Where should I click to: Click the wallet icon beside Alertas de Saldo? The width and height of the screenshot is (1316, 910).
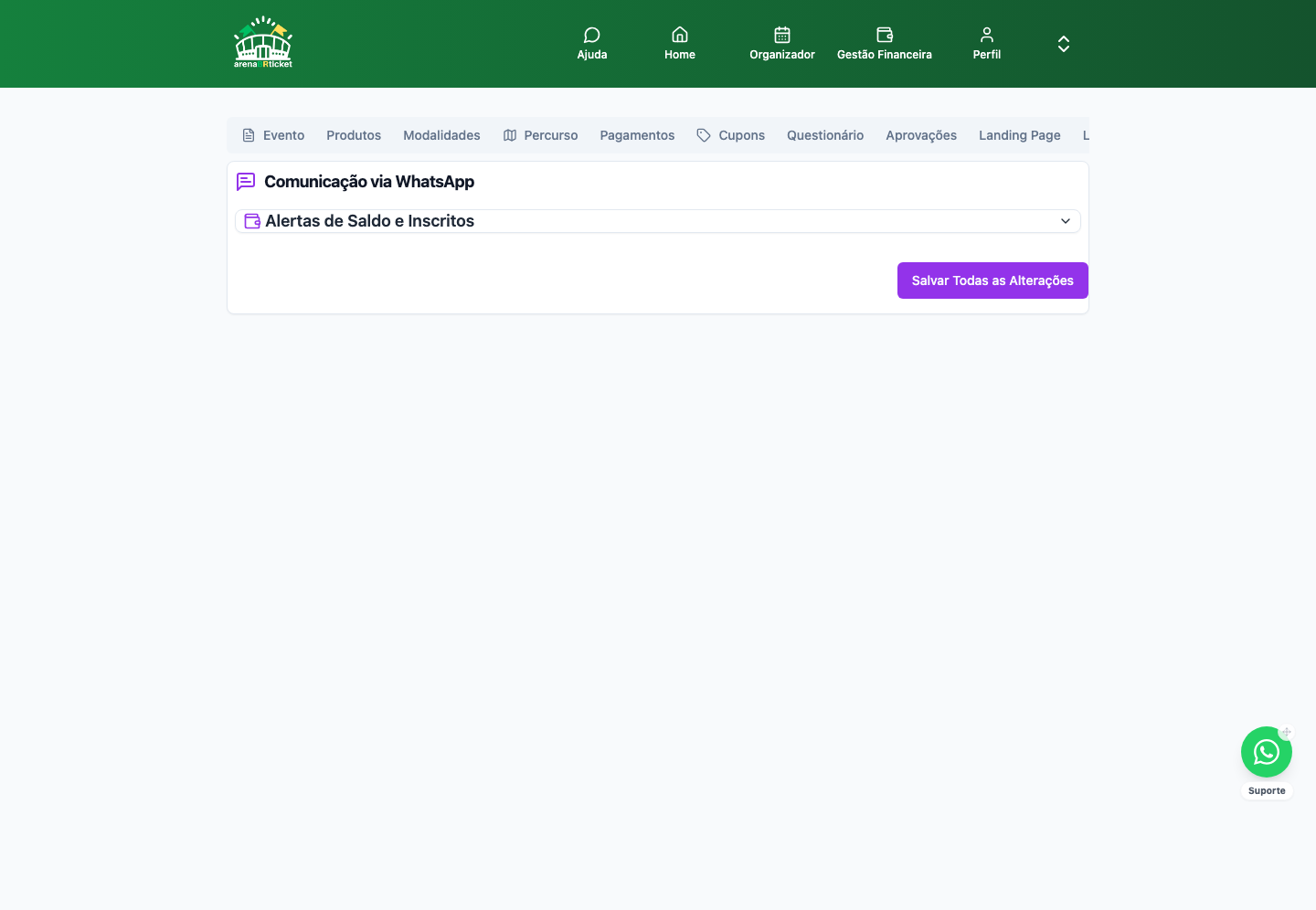point(253,221)
